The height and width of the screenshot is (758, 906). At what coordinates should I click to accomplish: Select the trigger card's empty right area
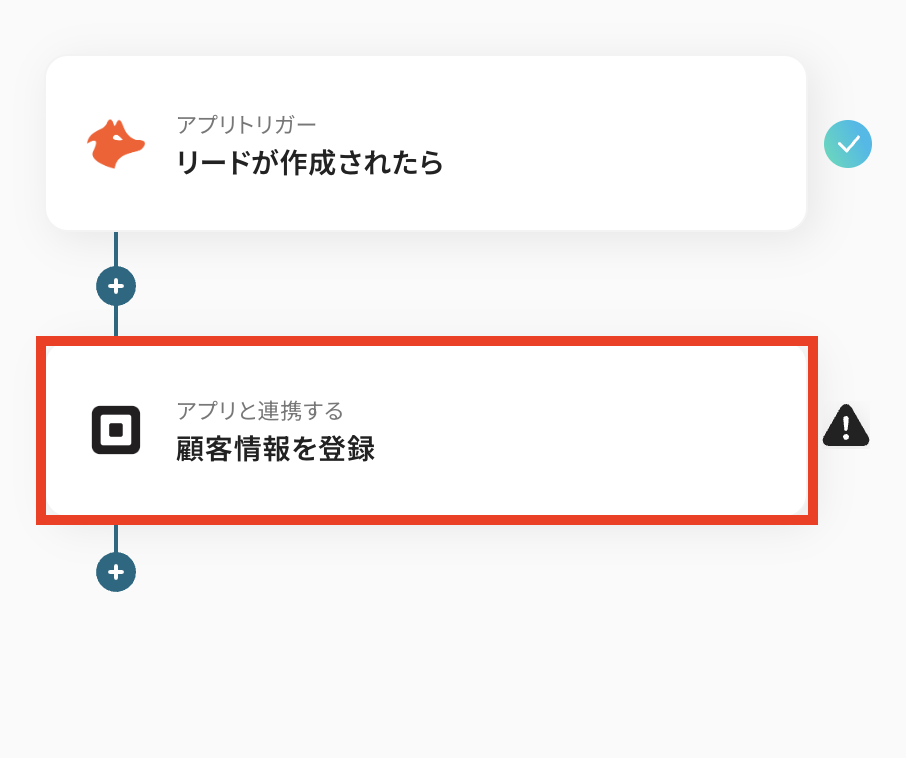pos(640,144)
